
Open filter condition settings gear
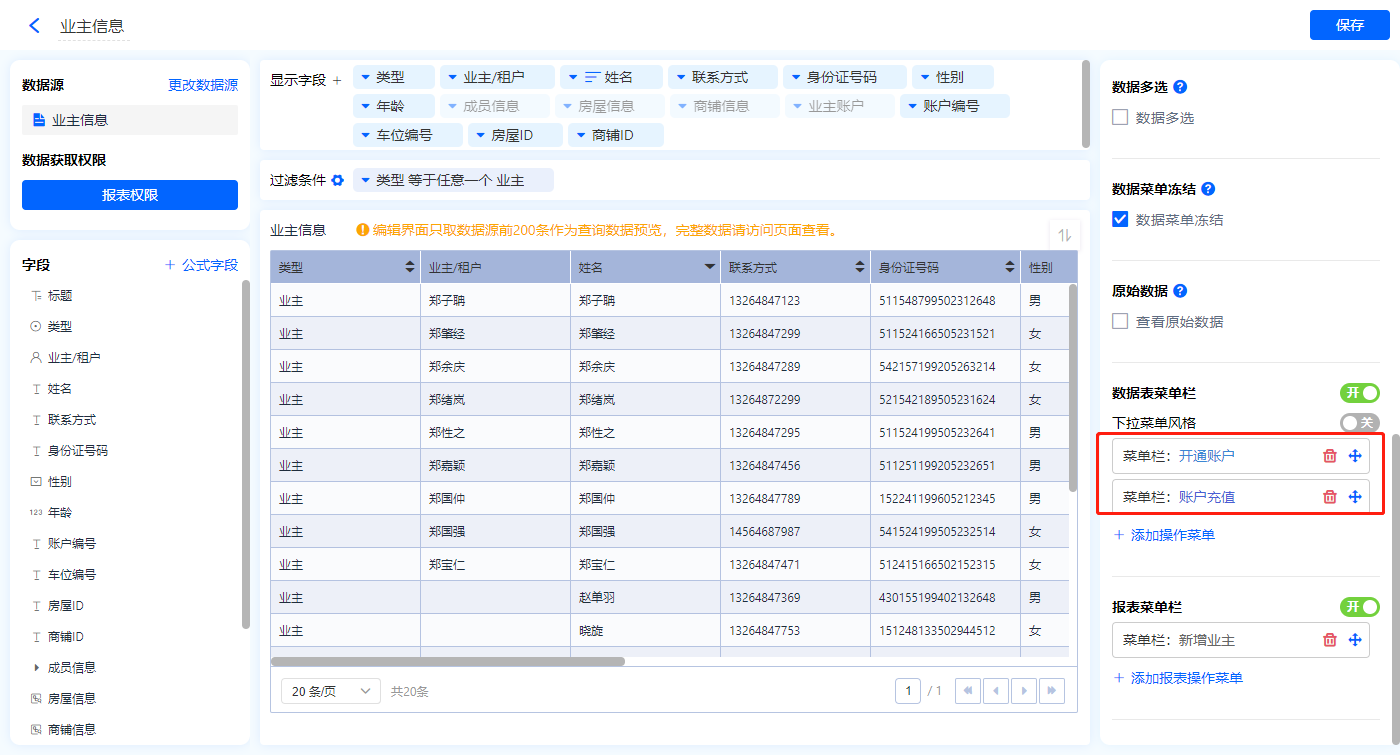pyautogui.click(x=338, y=180)
